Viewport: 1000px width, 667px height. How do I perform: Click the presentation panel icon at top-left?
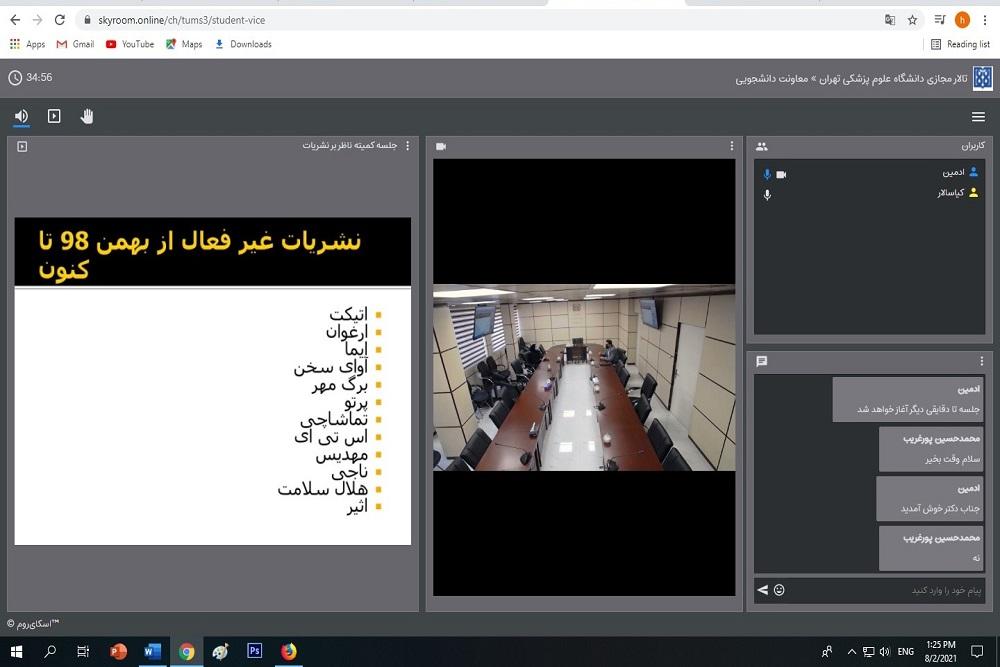(x=22, y=146)
